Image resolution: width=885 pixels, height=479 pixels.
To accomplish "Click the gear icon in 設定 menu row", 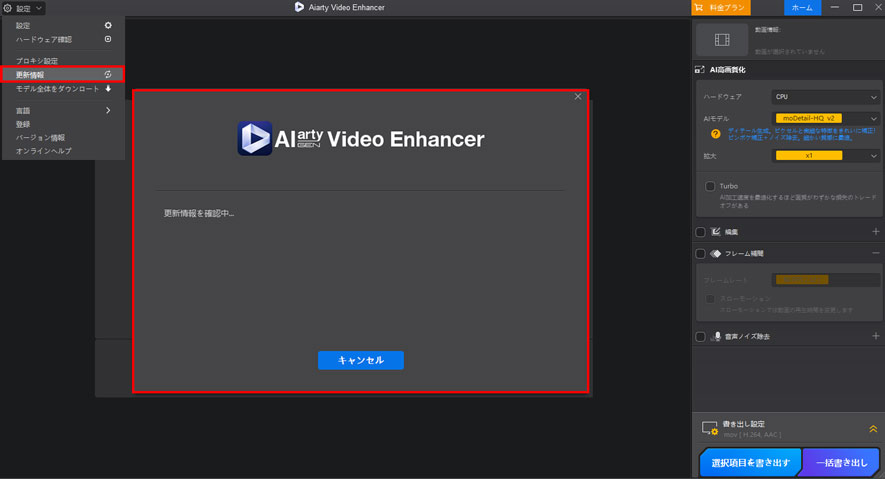I will coord(108,25).
